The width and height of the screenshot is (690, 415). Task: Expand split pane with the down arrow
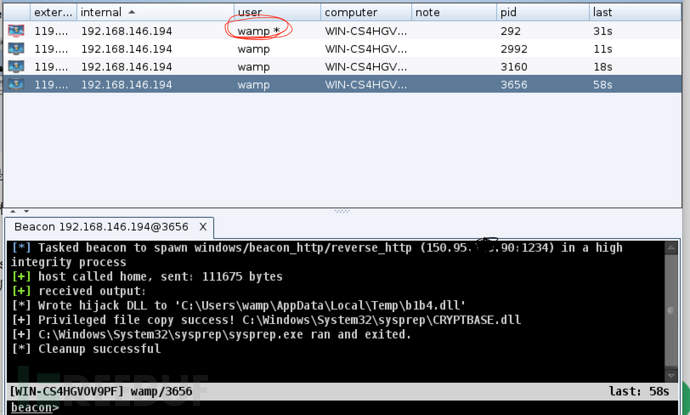click(x=26, y=212)
